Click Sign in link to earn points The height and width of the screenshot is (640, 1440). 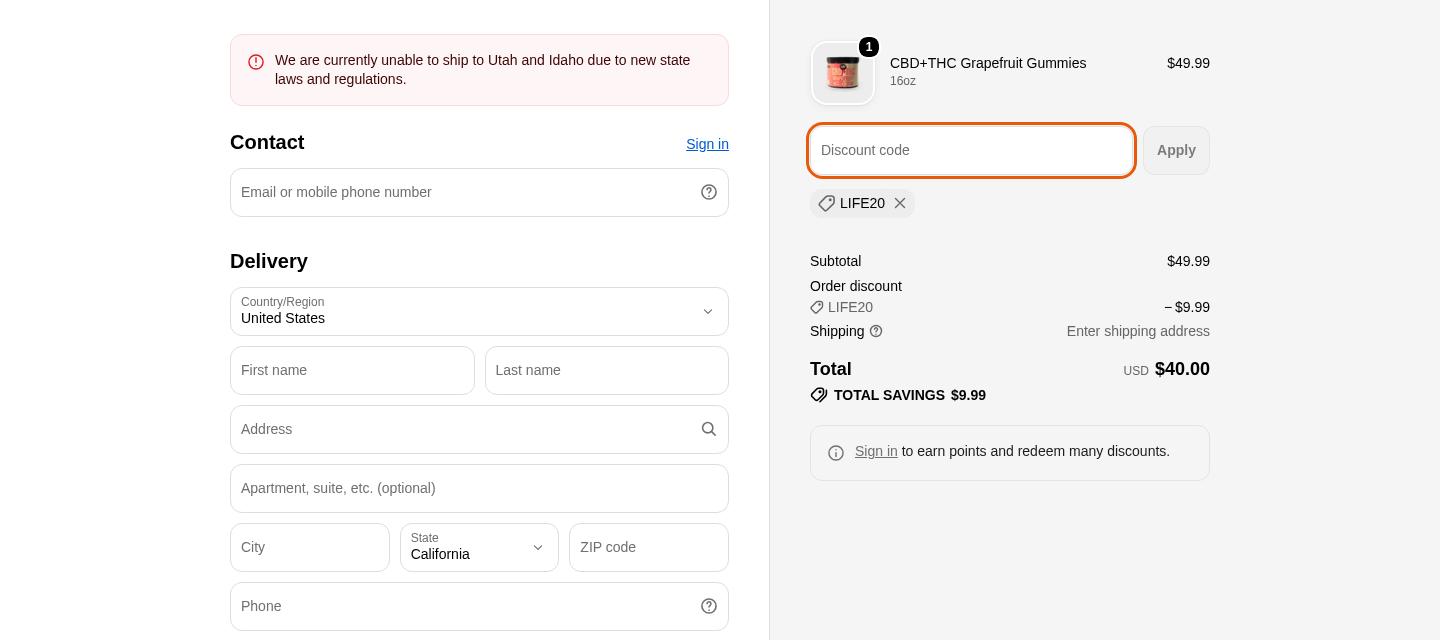(876, 451)
